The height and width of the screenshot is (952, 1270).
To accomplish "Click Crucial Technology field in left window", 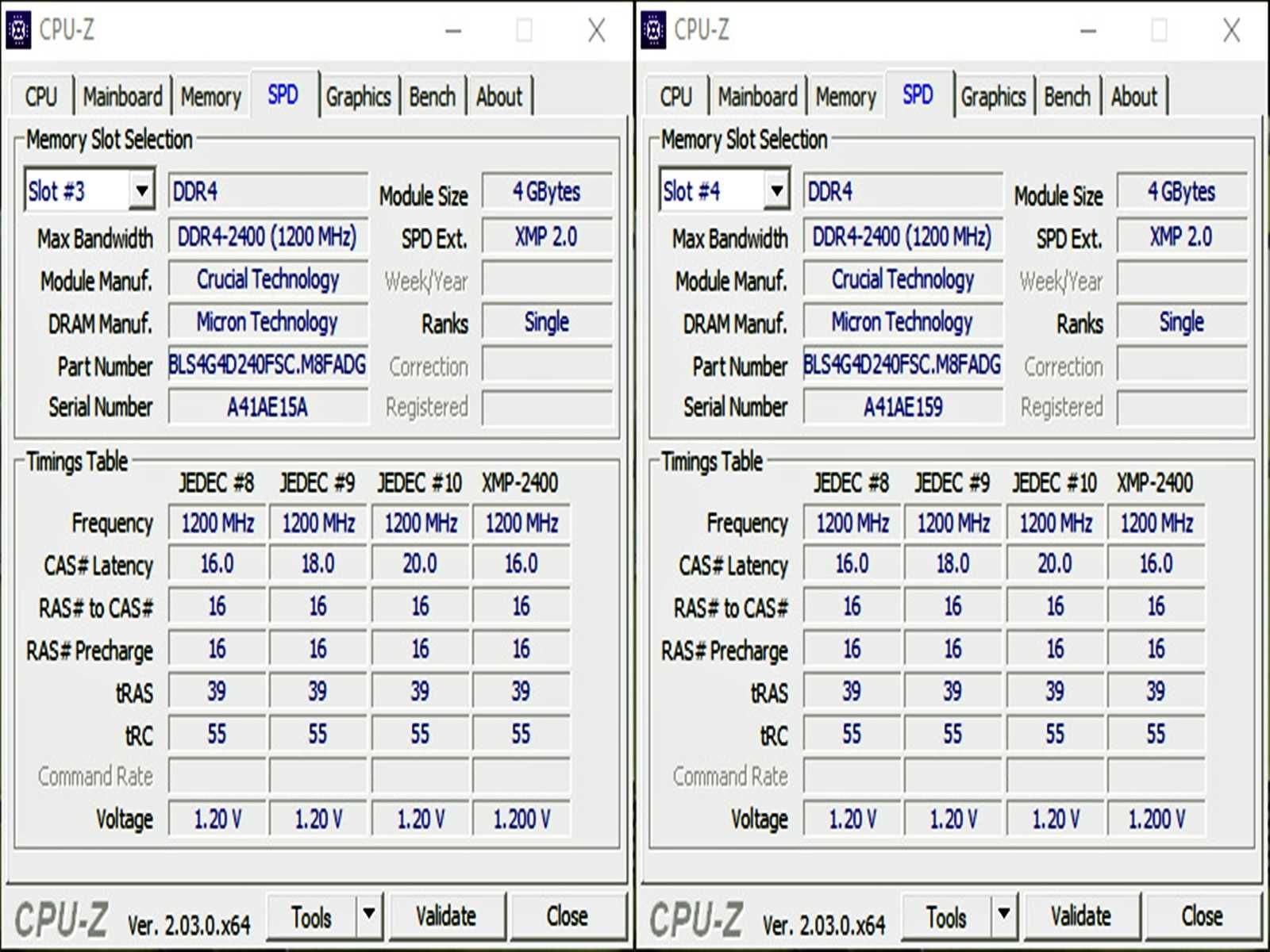I will tap(268, 279).
